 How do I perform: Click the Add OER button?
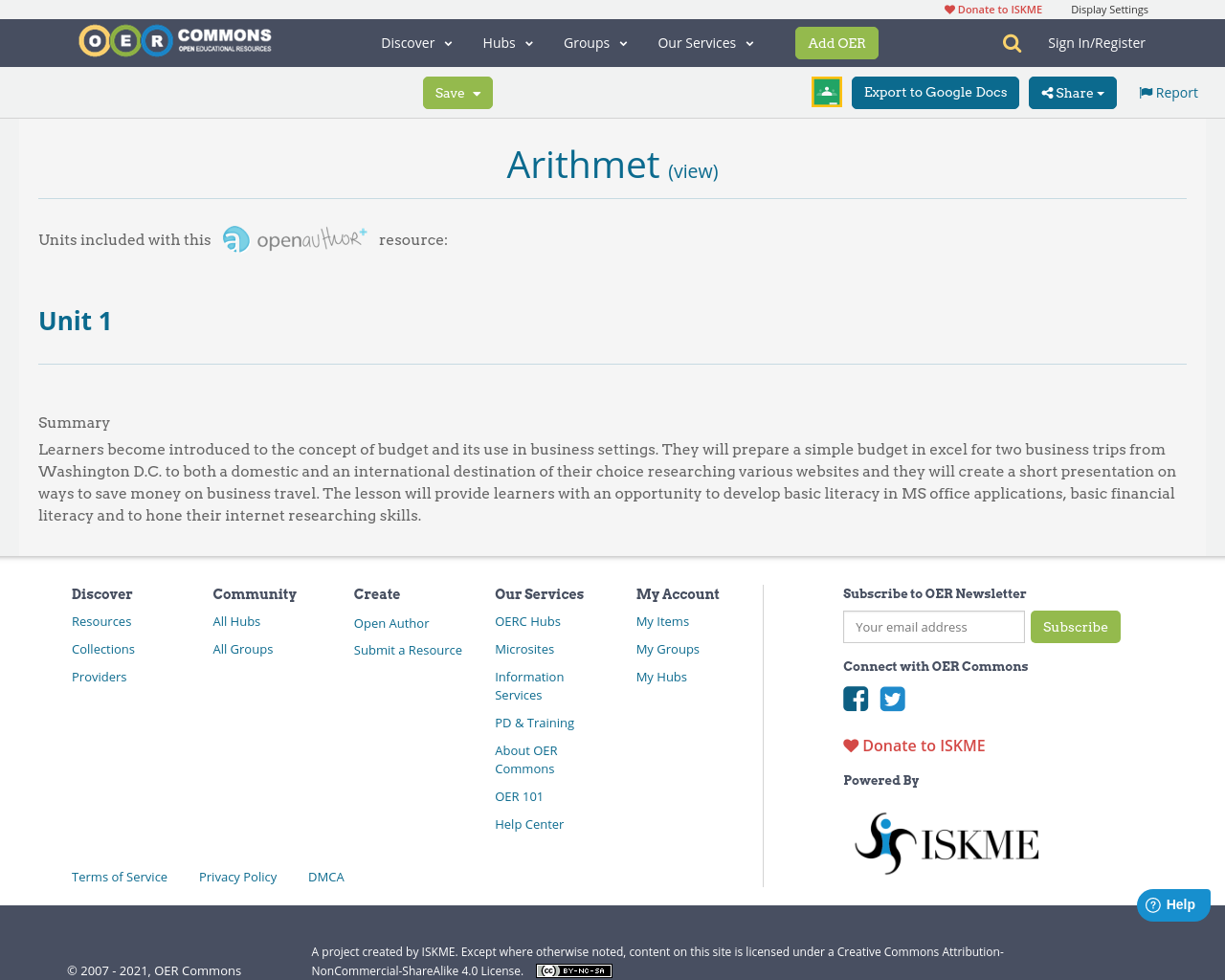(x=836, y=42)
